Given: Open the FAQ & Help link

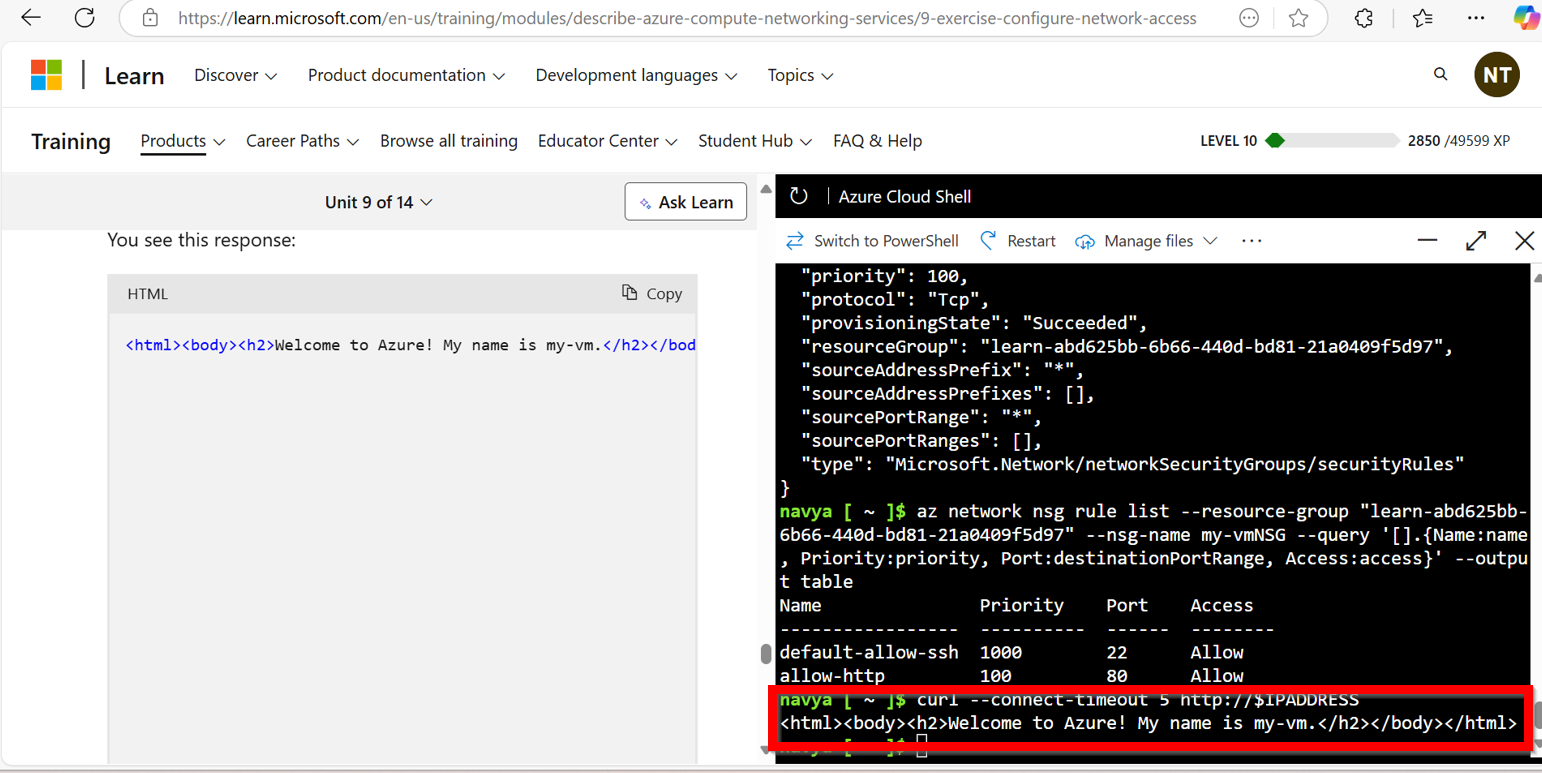Looking at the screenshot, I should (878, 141).
